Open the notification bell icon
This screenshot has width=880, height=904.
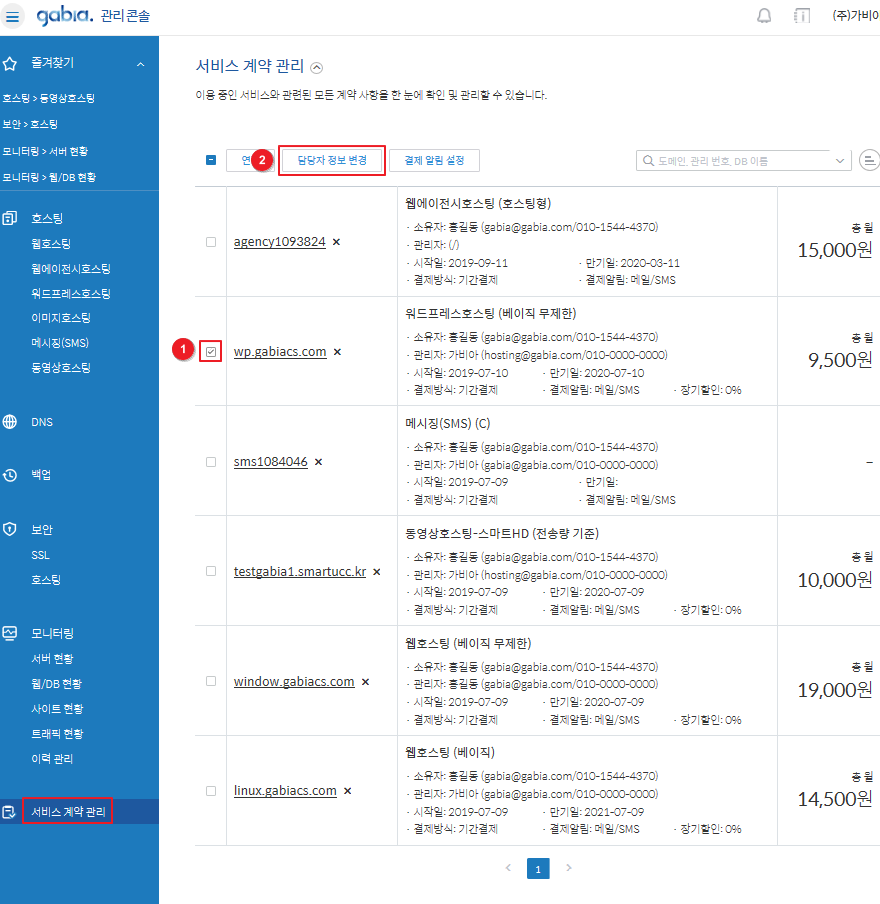[x=764, y=16]
